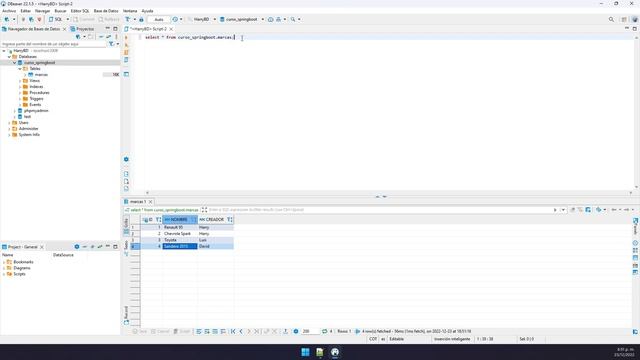The image size is (640, 360).
Task: Click the new connection plug icon
Action: [7, 19]
